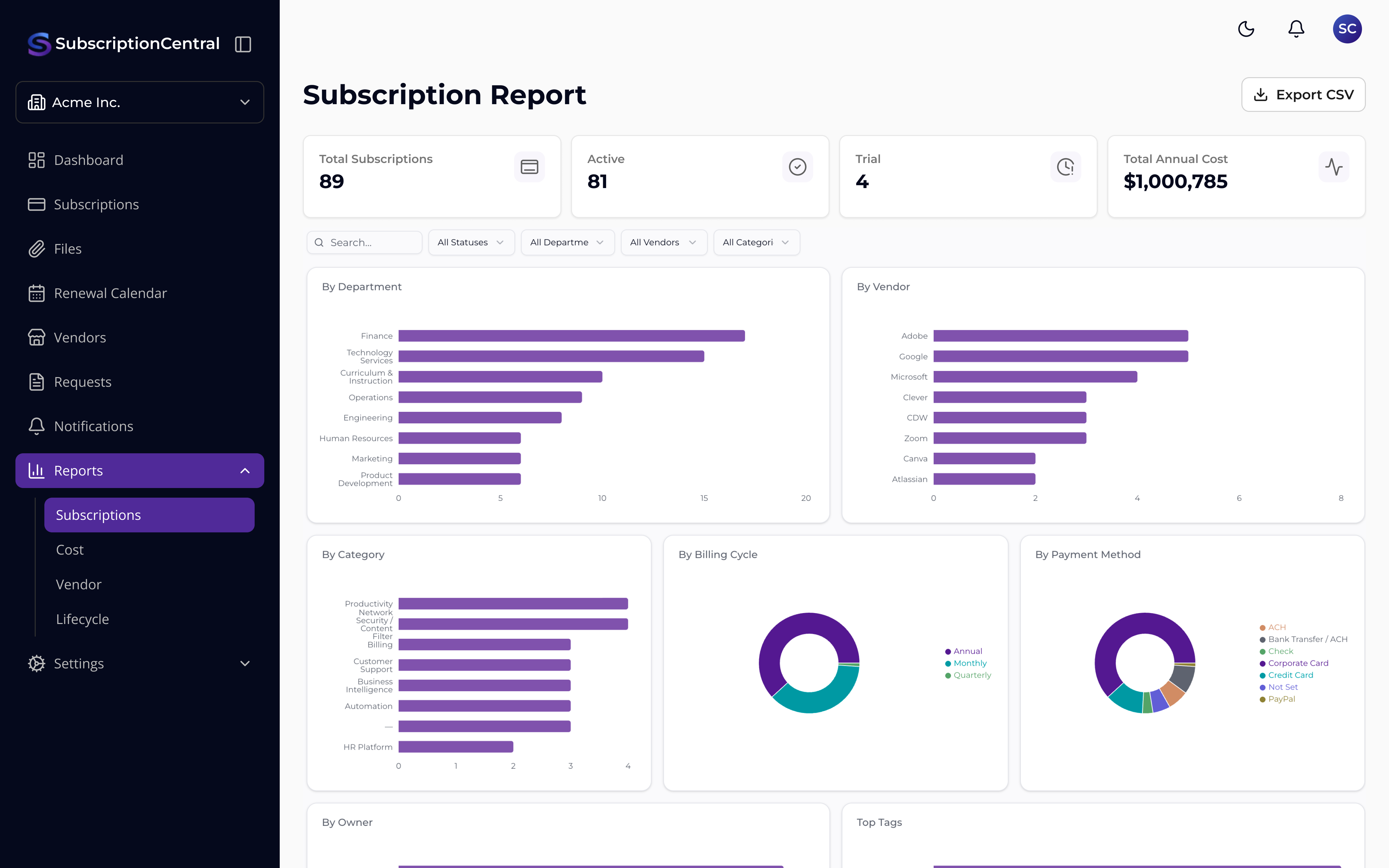
Task: Toggle Annual legend in Billing Cycle chart
Action: click(964, 651)
